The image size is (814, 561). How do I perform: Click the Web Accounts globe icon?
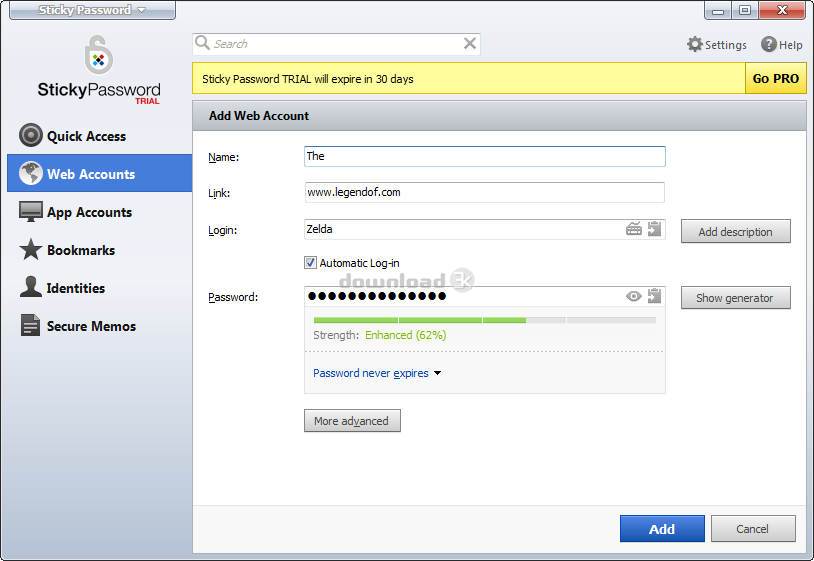31,173
